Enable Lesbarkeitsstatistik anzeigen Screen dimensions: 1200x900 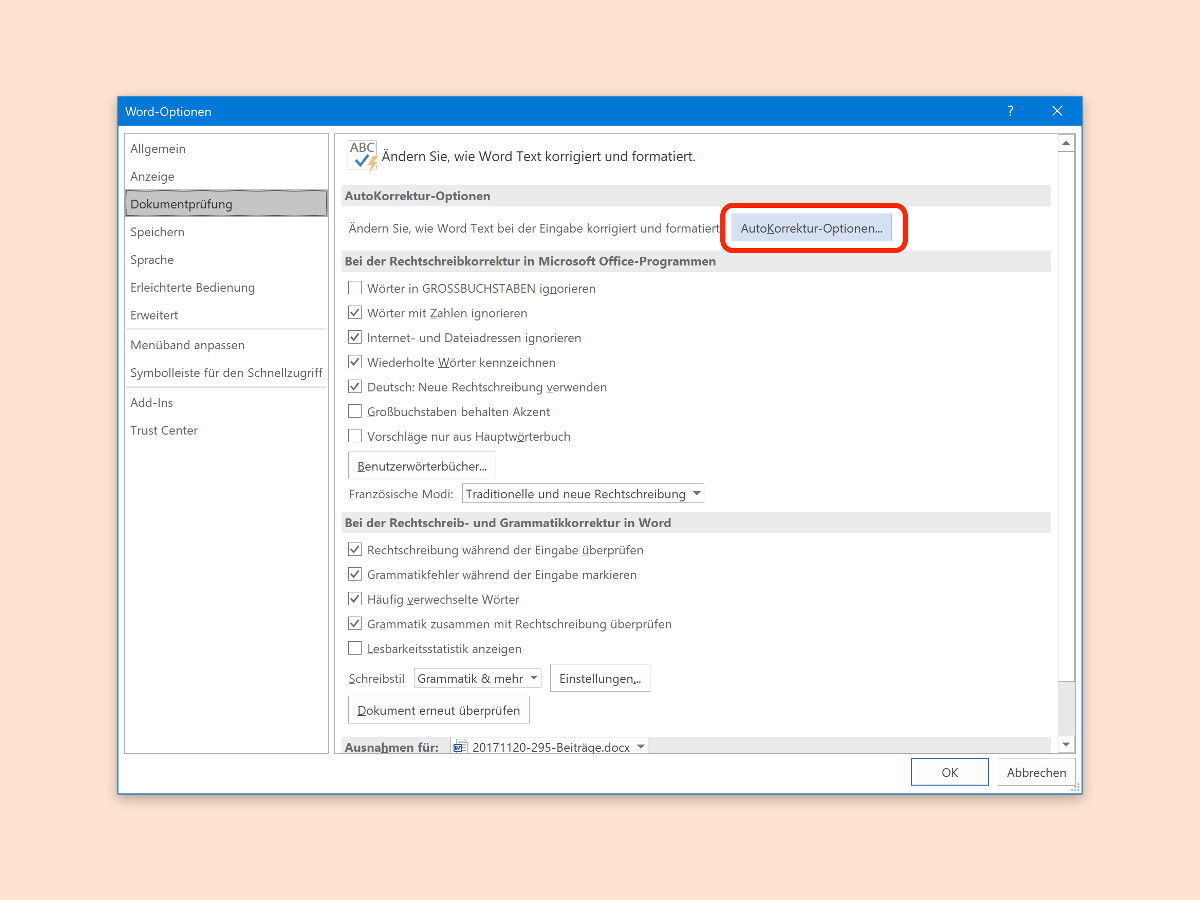click(355, 648)
